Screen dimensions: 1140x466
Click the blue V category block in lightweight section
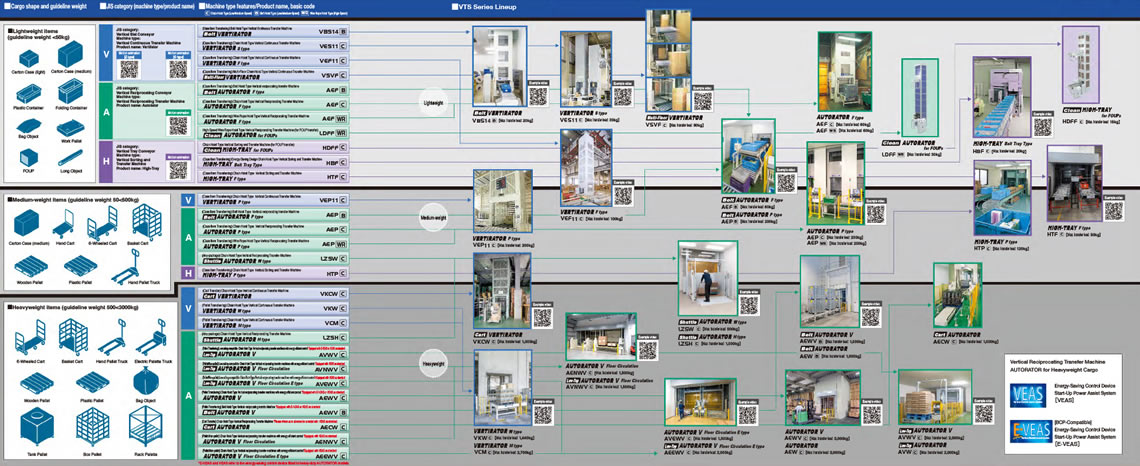[x=105, y=52]
